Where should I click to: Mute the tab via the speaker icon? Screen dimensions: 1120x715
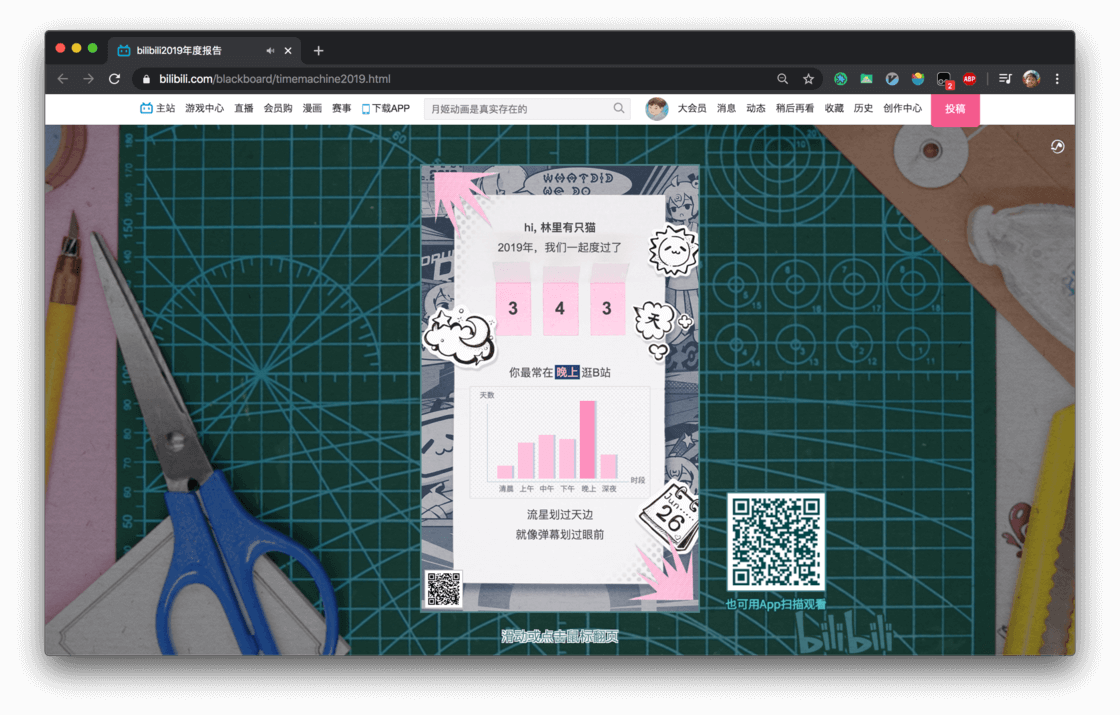click(270, 51)
